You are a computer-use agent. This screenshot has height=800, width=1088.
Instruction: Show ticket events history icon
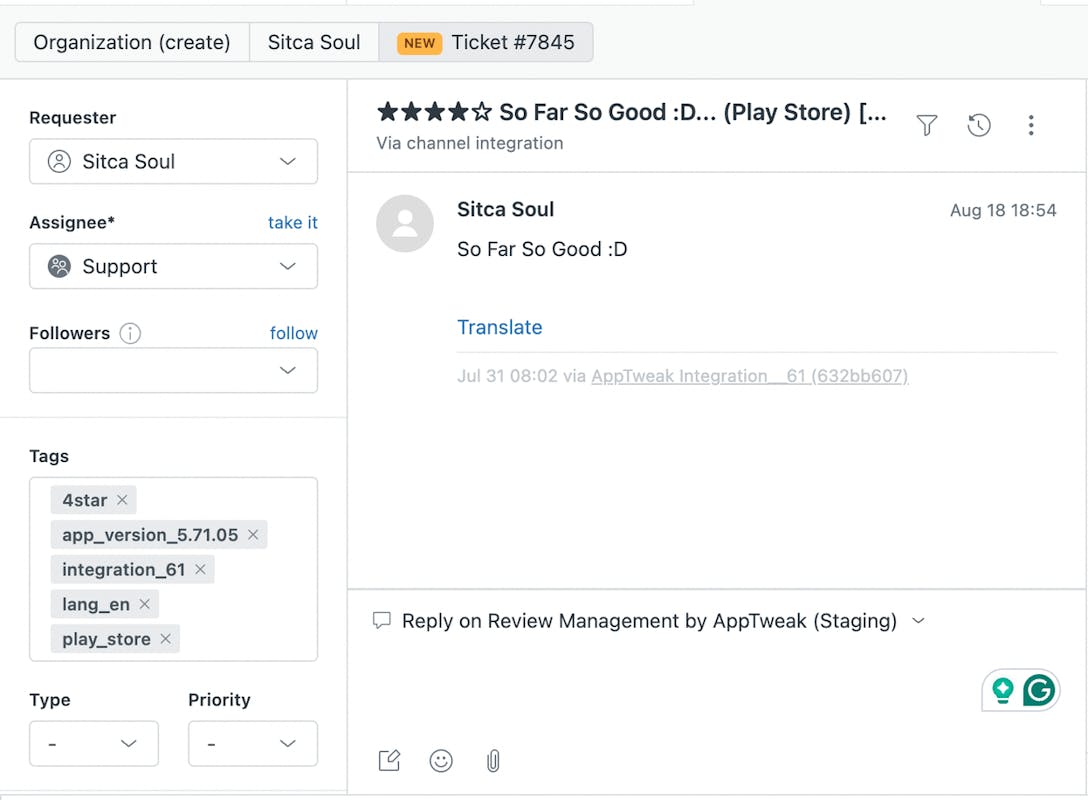(979, 125)
